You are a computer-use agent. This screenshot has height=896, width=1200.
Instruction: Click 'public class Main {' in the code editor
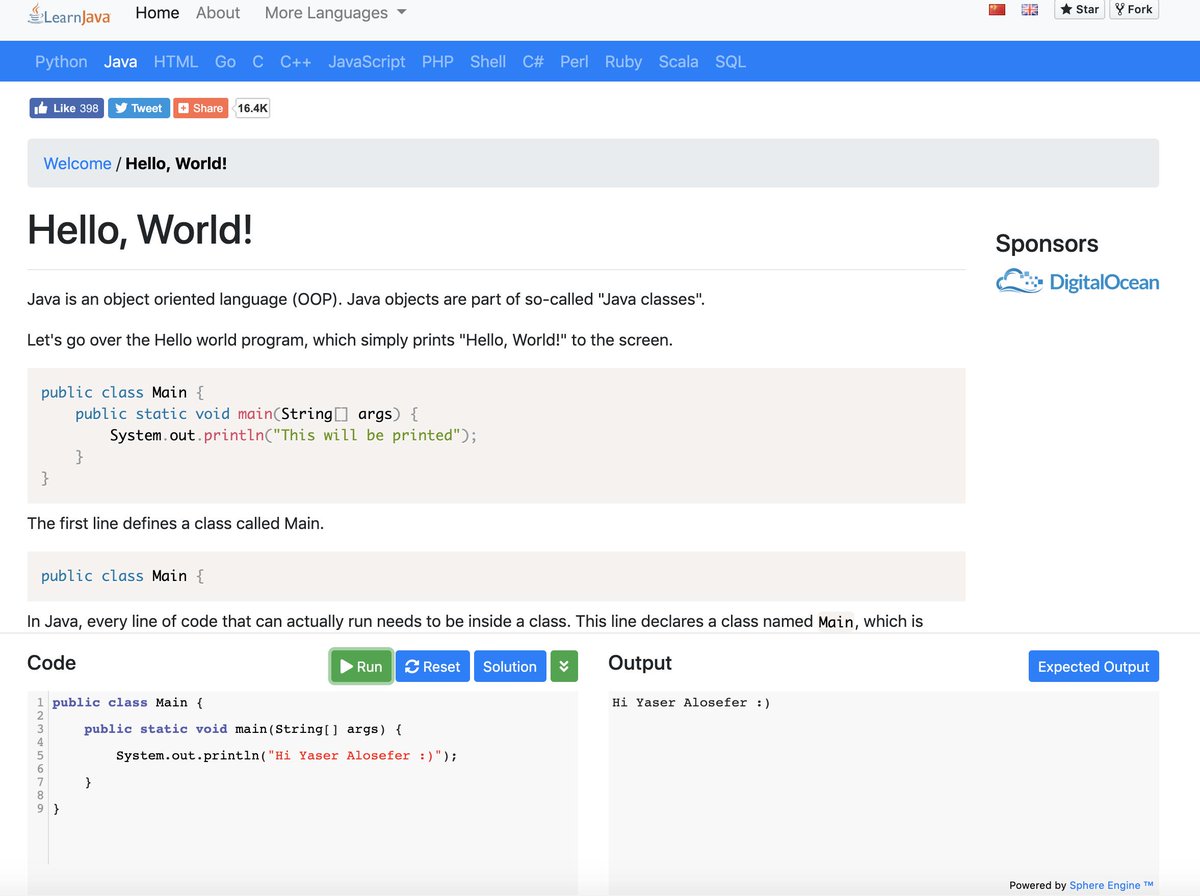pos(127,702)
